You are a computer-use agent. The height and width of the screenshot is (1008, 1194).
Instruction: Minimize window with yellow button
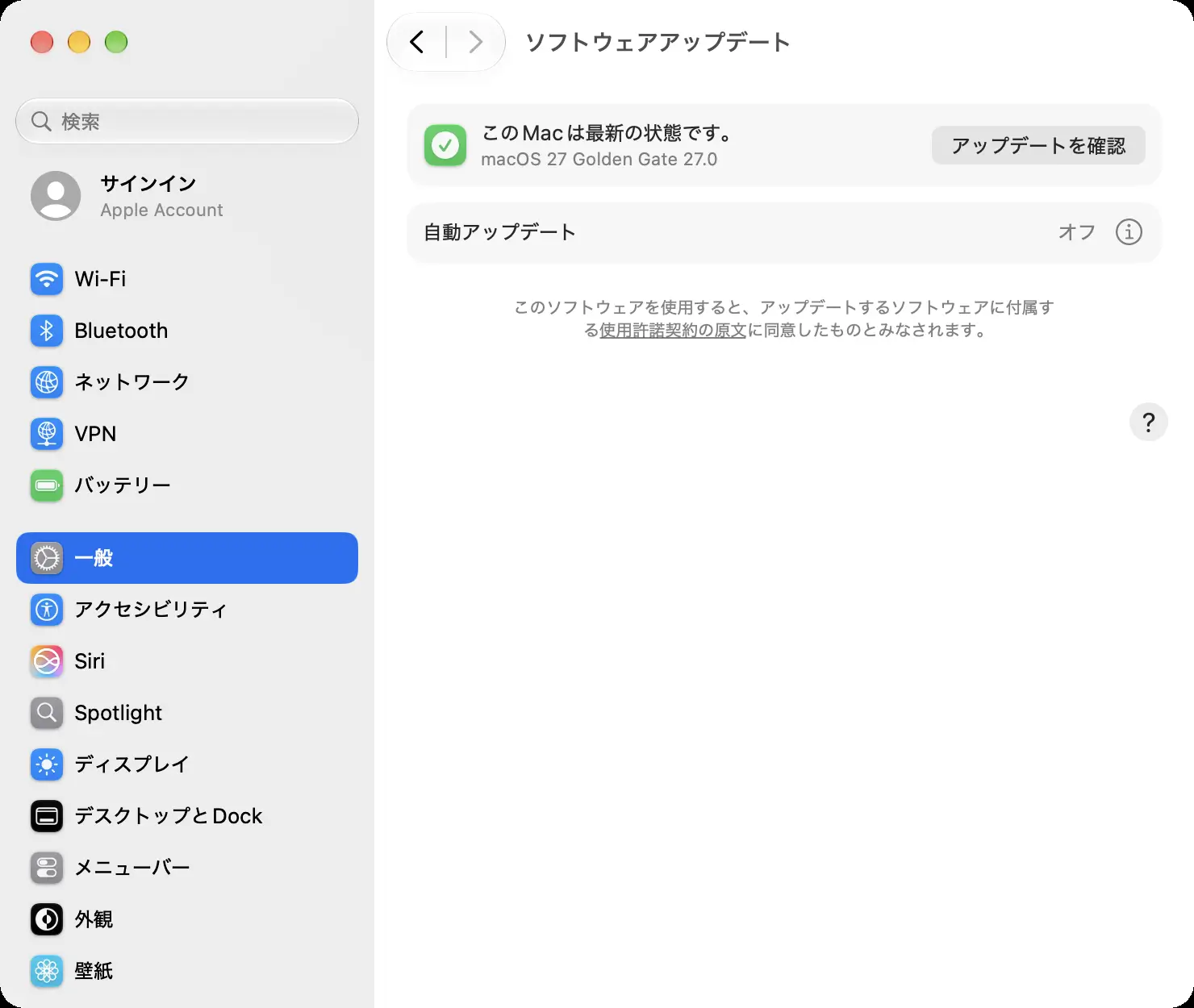pyautogui.click(x=79, y=42)
